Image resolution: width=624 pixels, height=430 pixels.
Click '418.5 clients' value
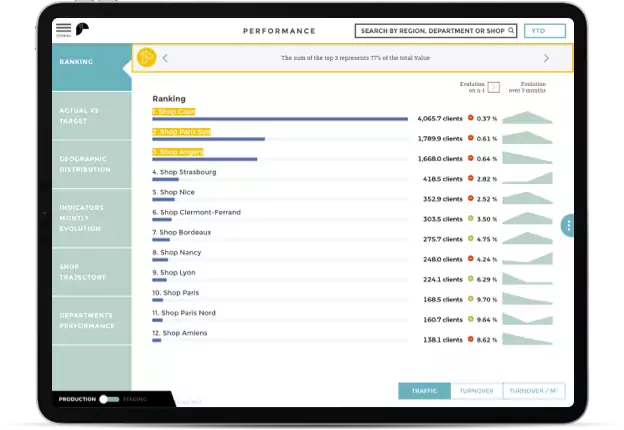(x=443, y=179)
